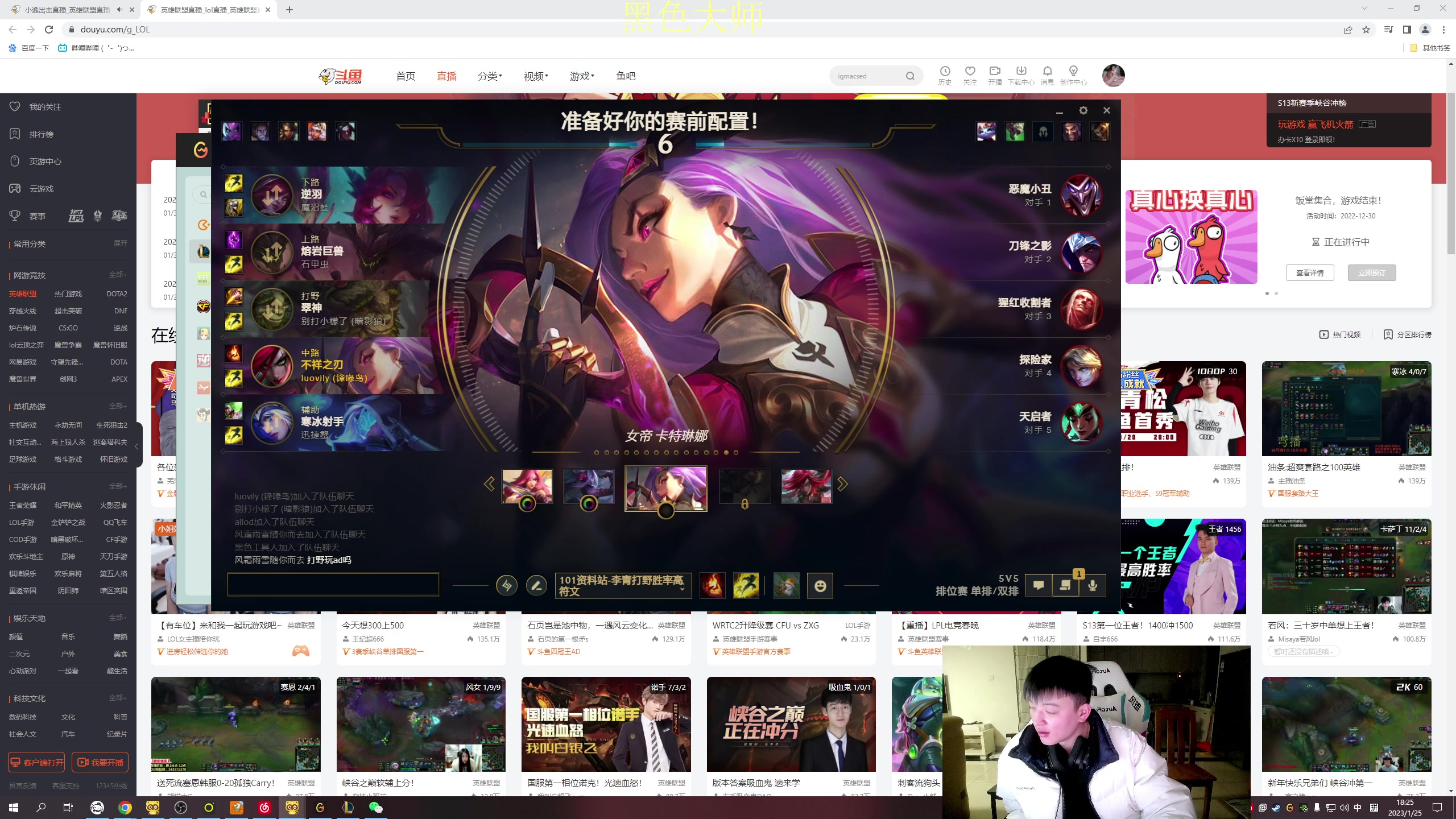Toggle the voice microphone icon in LoL client
This screenshot has height=819, width=1456.
(x=1093, y=585)
